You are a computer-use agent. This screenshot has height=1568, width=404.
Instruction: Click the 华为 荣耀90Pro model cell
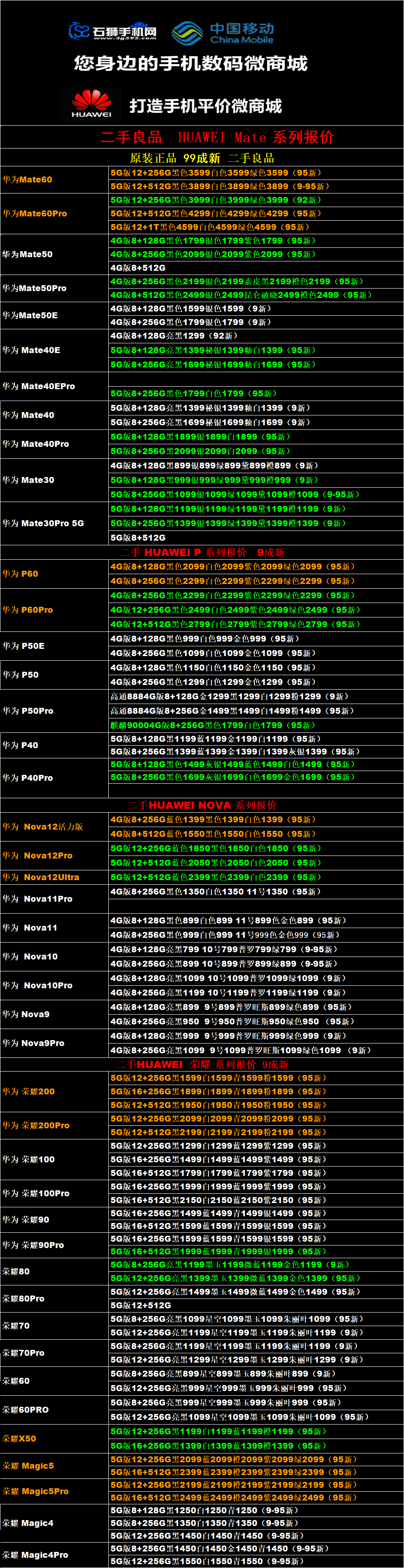(x=54, y=1245)
